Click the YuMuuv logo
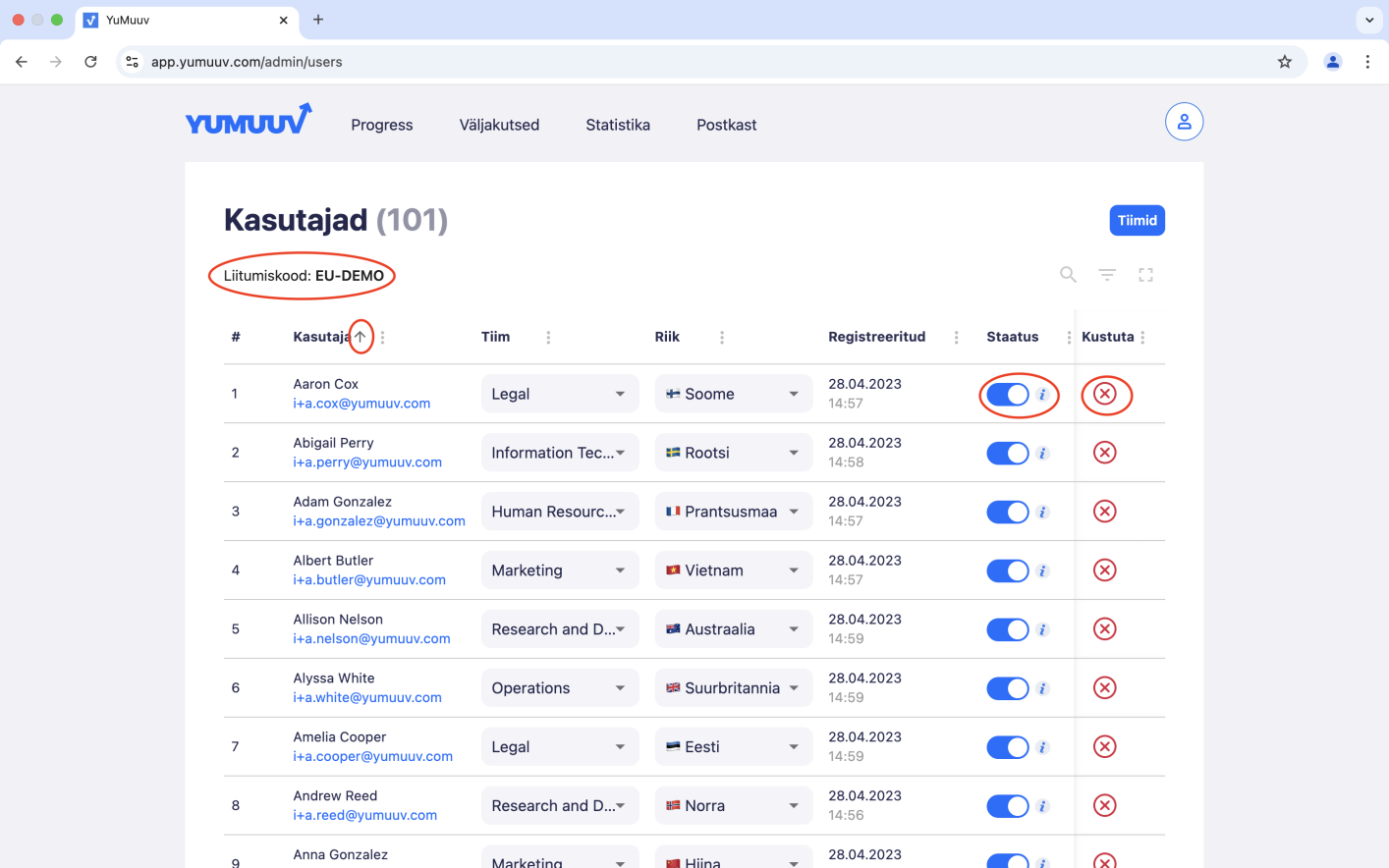This screenshot has height=868, width=1389. 250,120
